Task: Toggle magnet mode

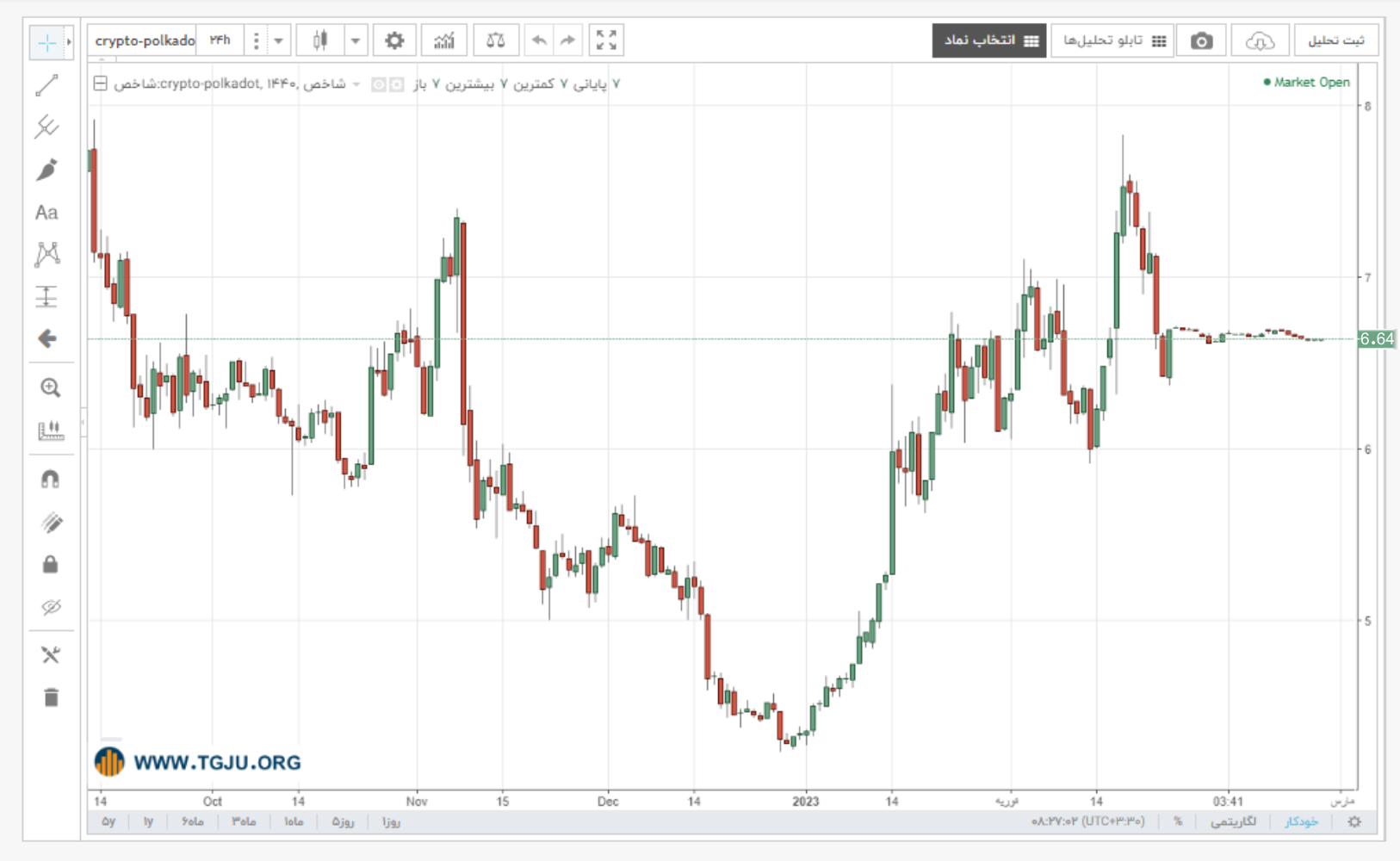Action: tap(50, 479)
